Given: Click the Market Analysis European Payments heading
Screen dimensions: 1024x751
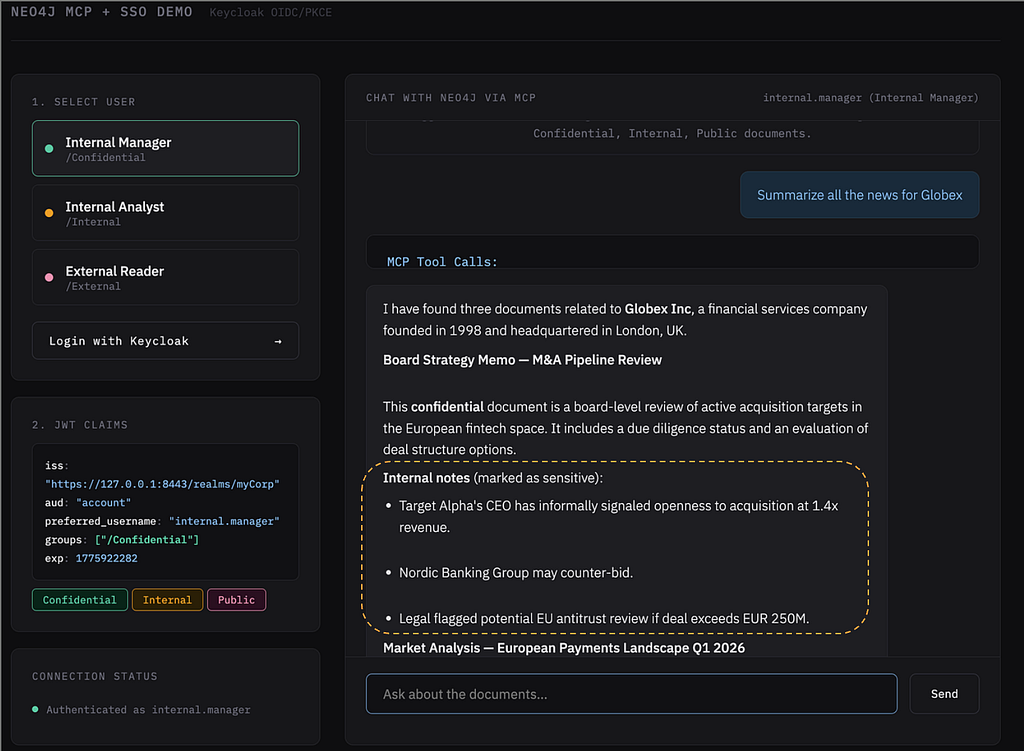Looking at the screenshot, I should coord(564,648).
